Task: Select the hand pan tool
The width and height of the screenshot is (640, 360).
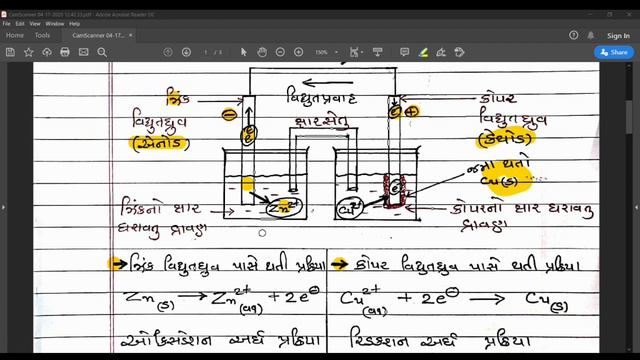Action: tap(262, 52)
